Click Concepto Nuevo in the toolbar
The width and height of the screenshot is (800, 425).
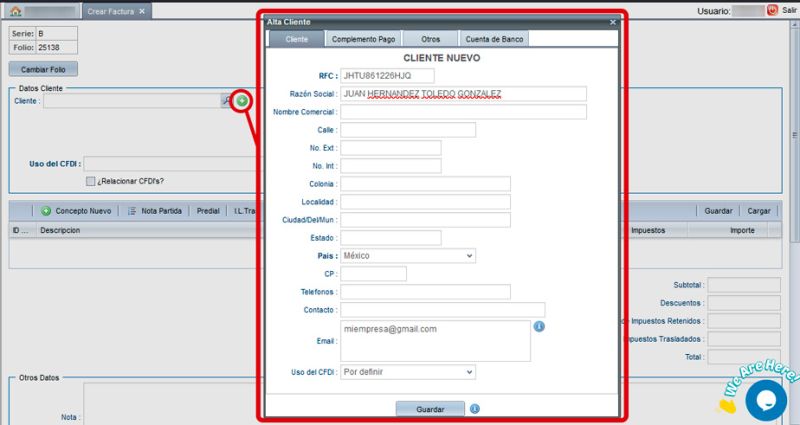(x=76, y=211)
